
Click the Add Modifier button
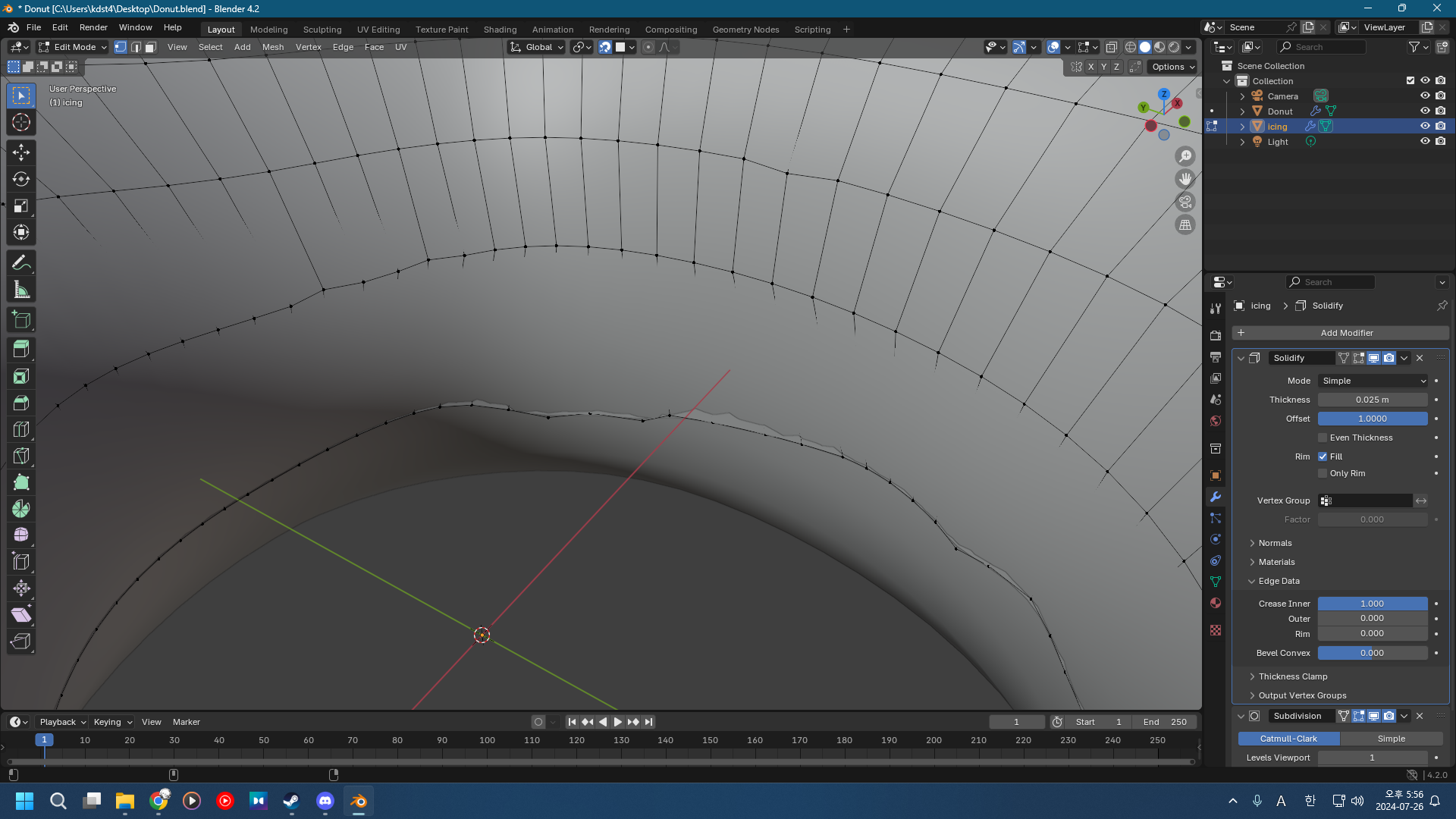click(x=1340, y=333)
